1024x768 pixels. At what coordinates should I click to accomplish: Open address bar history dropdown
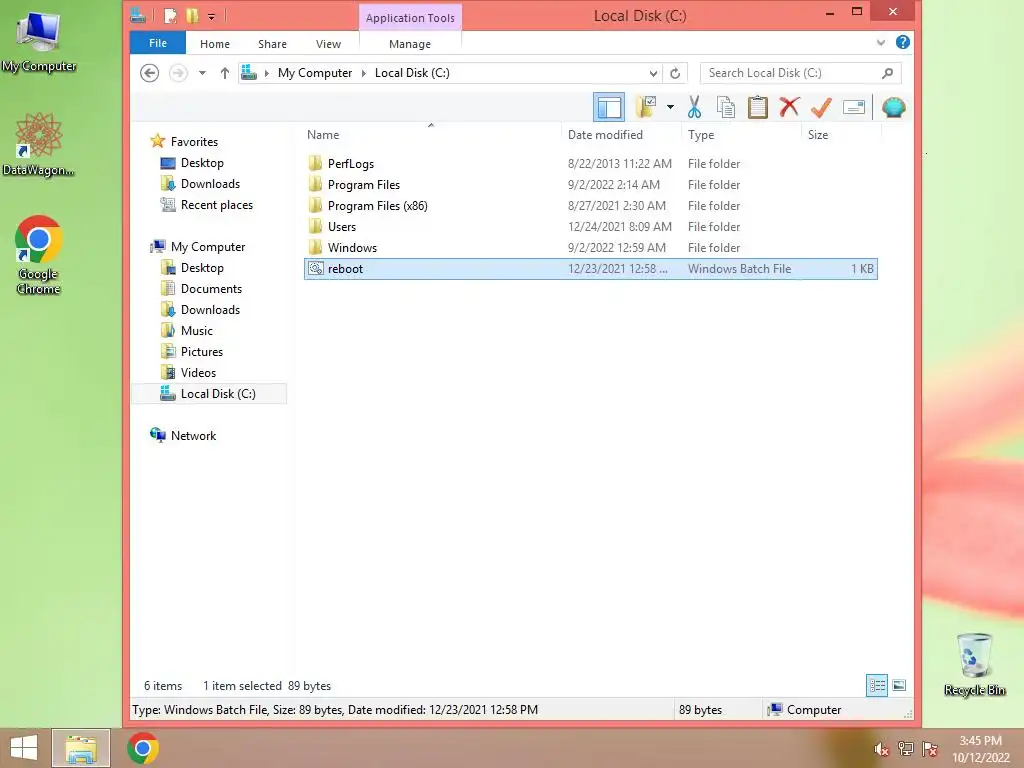[x=652, y=72]
